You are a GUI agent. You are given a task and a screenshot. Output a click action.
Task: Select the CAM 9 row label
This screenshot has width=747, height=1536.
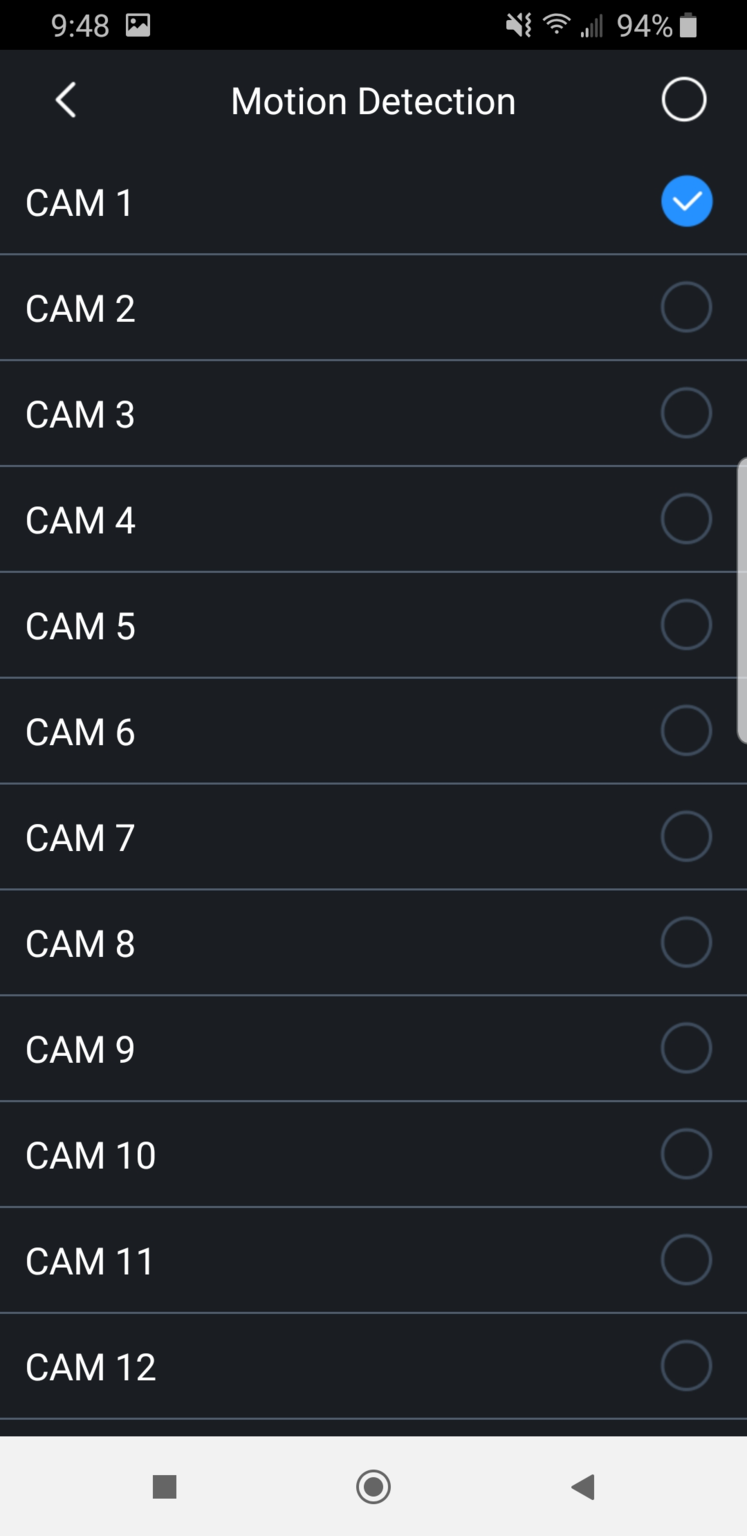point(80,1050)
